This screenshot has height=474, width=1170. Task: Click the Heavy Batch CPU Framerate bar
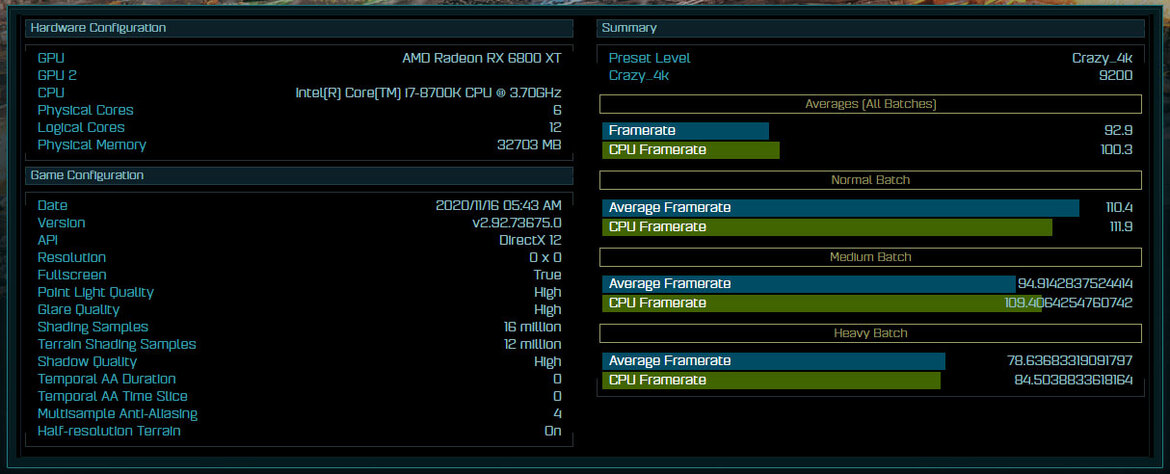tap(772, 380)
